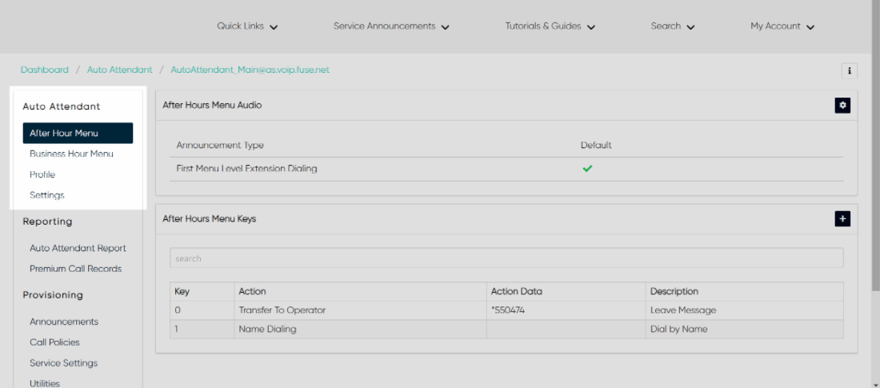Viewport: 880px width, 388px height.
Task: Select the Transfer To Operator row
Action: click(x=506, y=311)
